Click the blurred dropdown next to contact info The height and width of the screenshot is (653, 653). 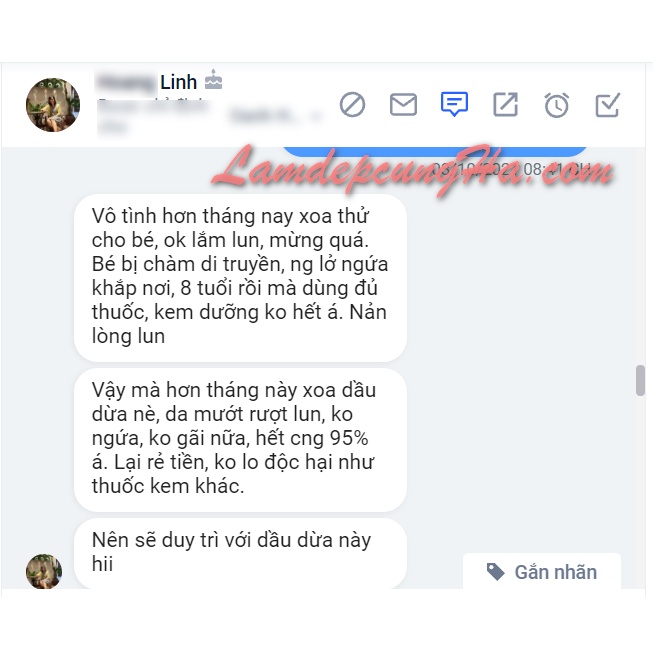coord(275,115)
